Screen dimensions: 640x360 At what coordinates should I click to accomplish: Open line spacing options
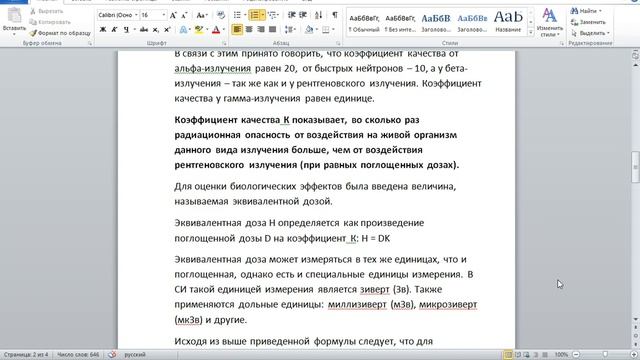click(x=290, y=29)
